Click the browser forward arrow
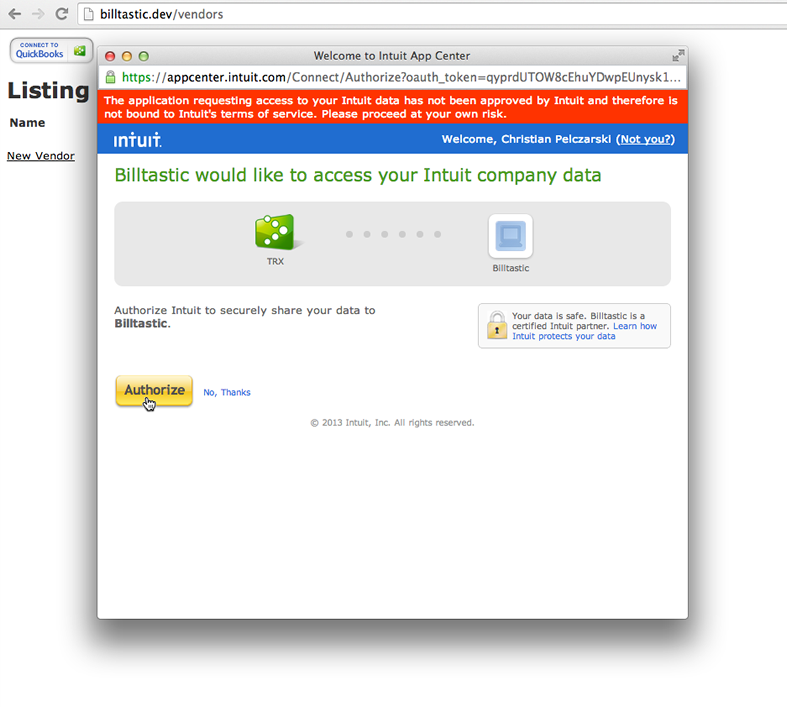Viewport: 787px width, 707px height. coord(38,14)
